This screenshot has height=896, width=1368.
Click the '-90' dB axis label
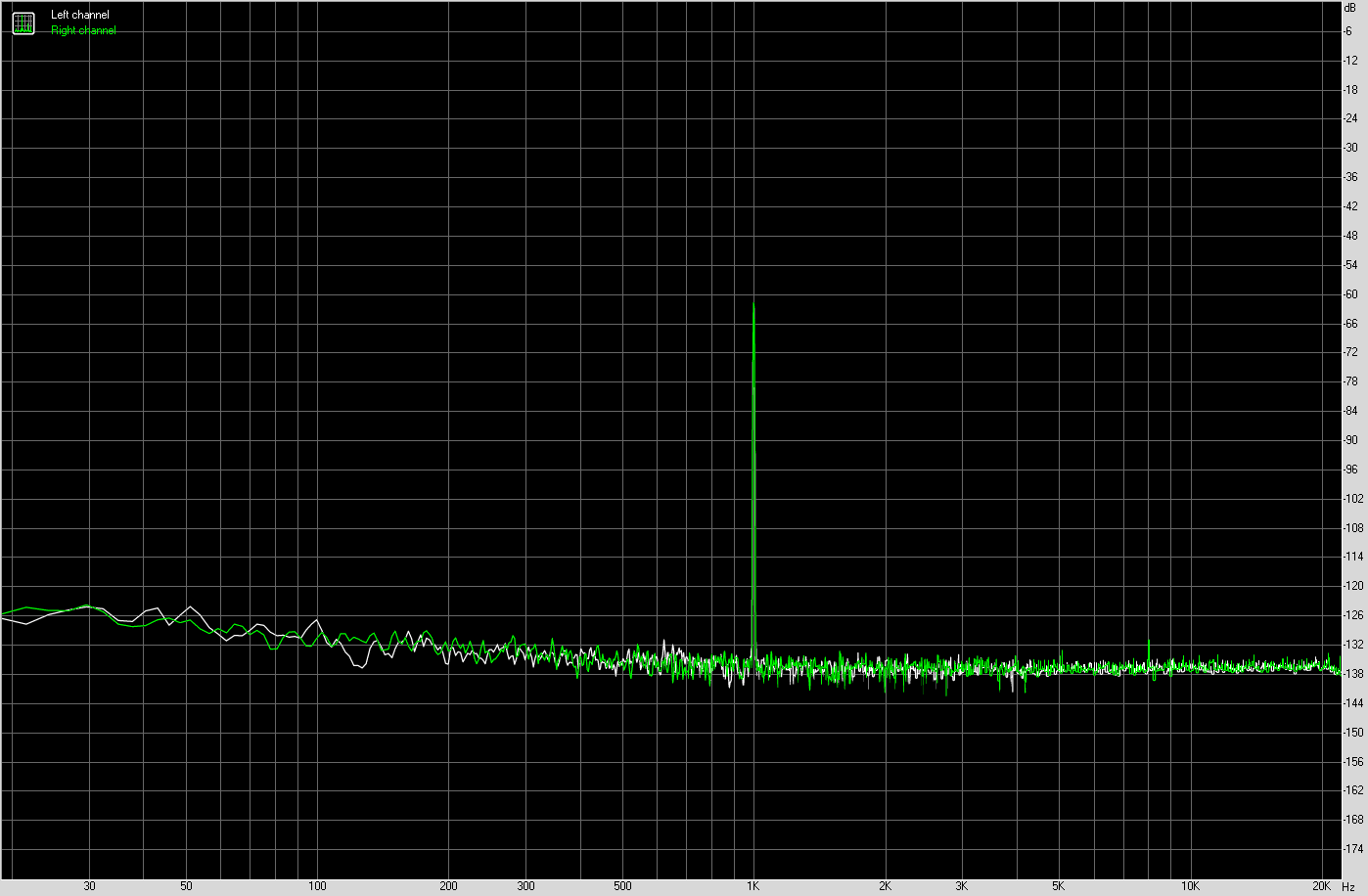(x=1350, y=440)
